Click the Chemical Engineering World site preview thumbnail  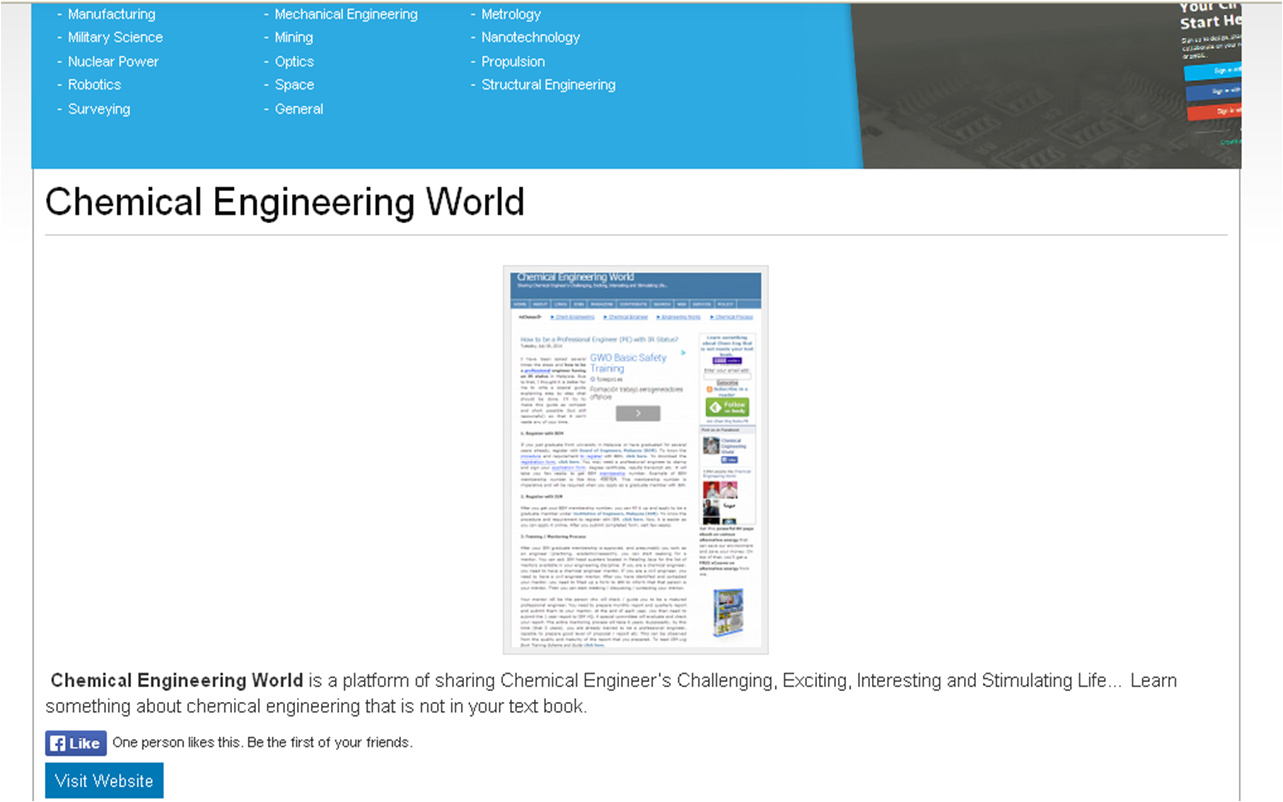coord(635,459)
